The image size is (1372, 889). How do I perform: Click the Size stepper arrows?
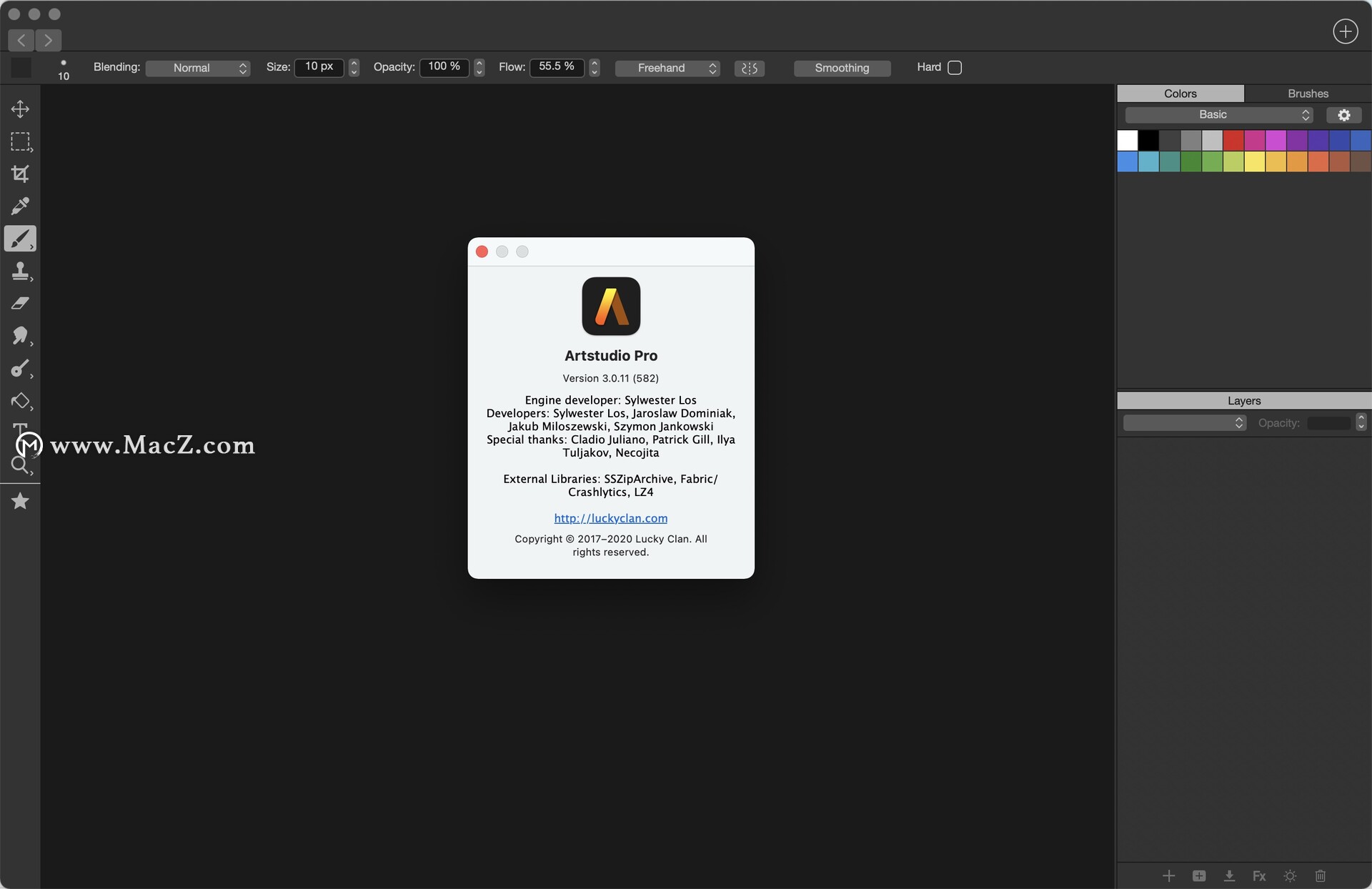pyautogui.click(x=354, y=67)
